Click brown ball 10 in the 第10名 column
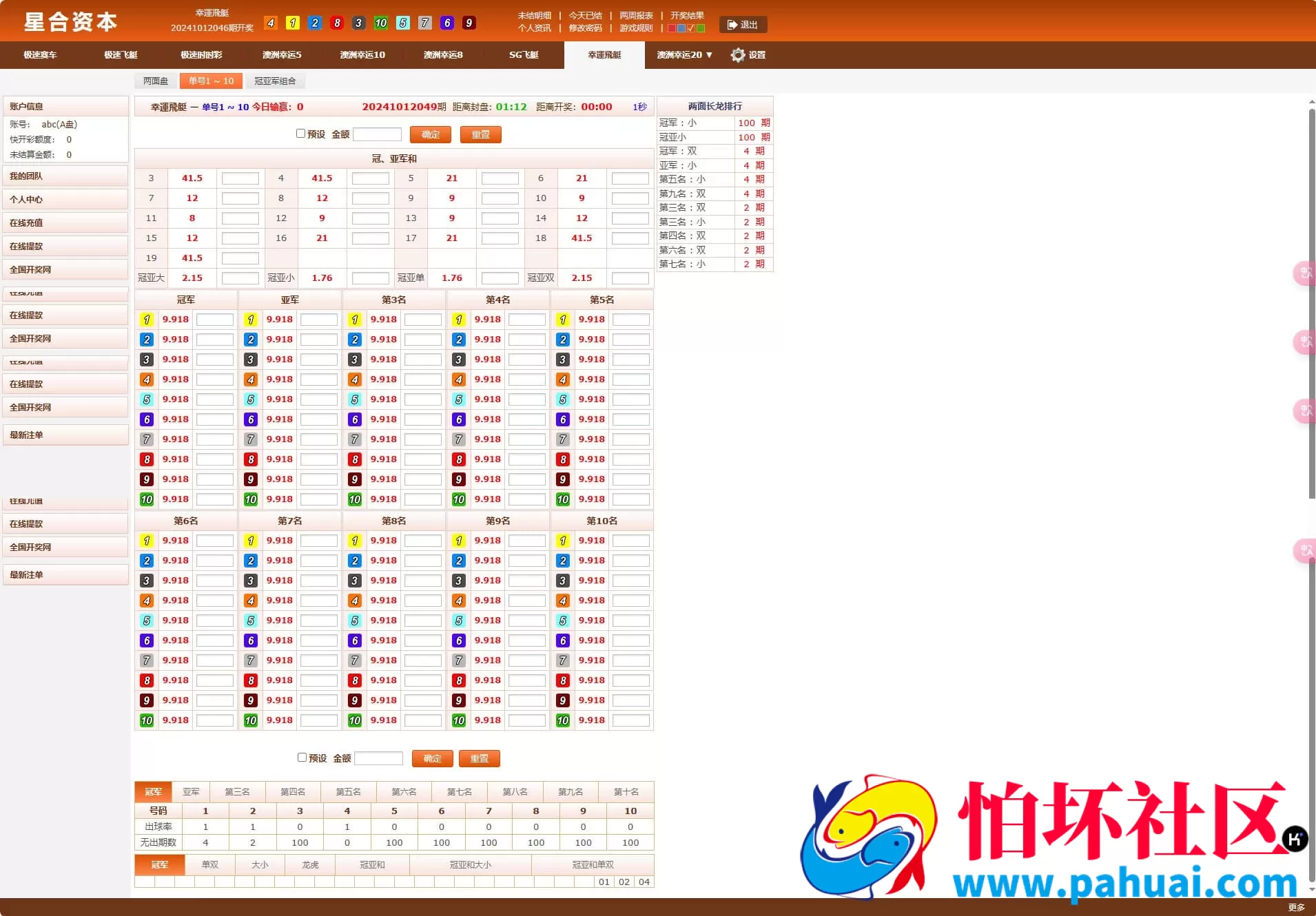 point(562,720)
